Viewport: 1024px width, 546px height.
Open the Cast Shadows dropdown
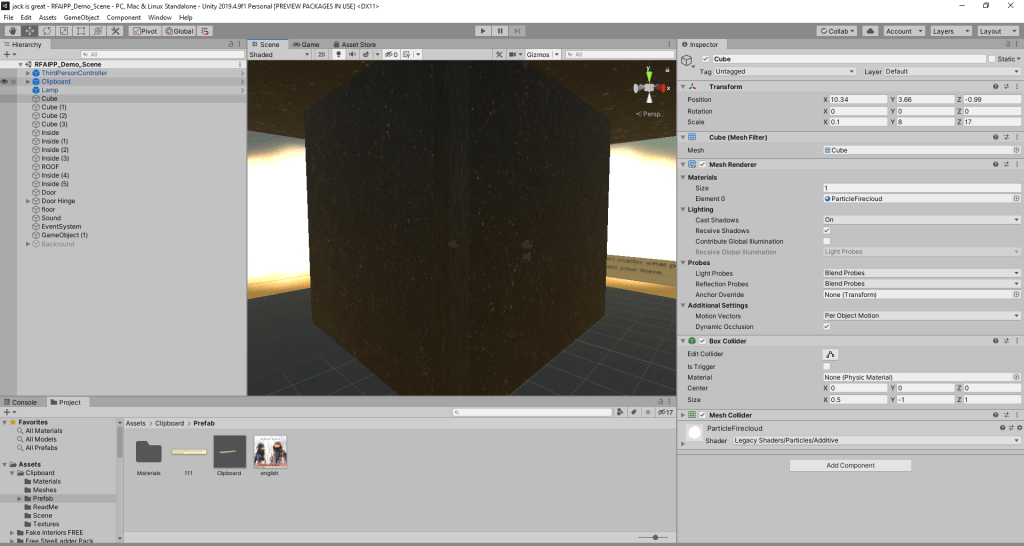click(x=920, y=219)
